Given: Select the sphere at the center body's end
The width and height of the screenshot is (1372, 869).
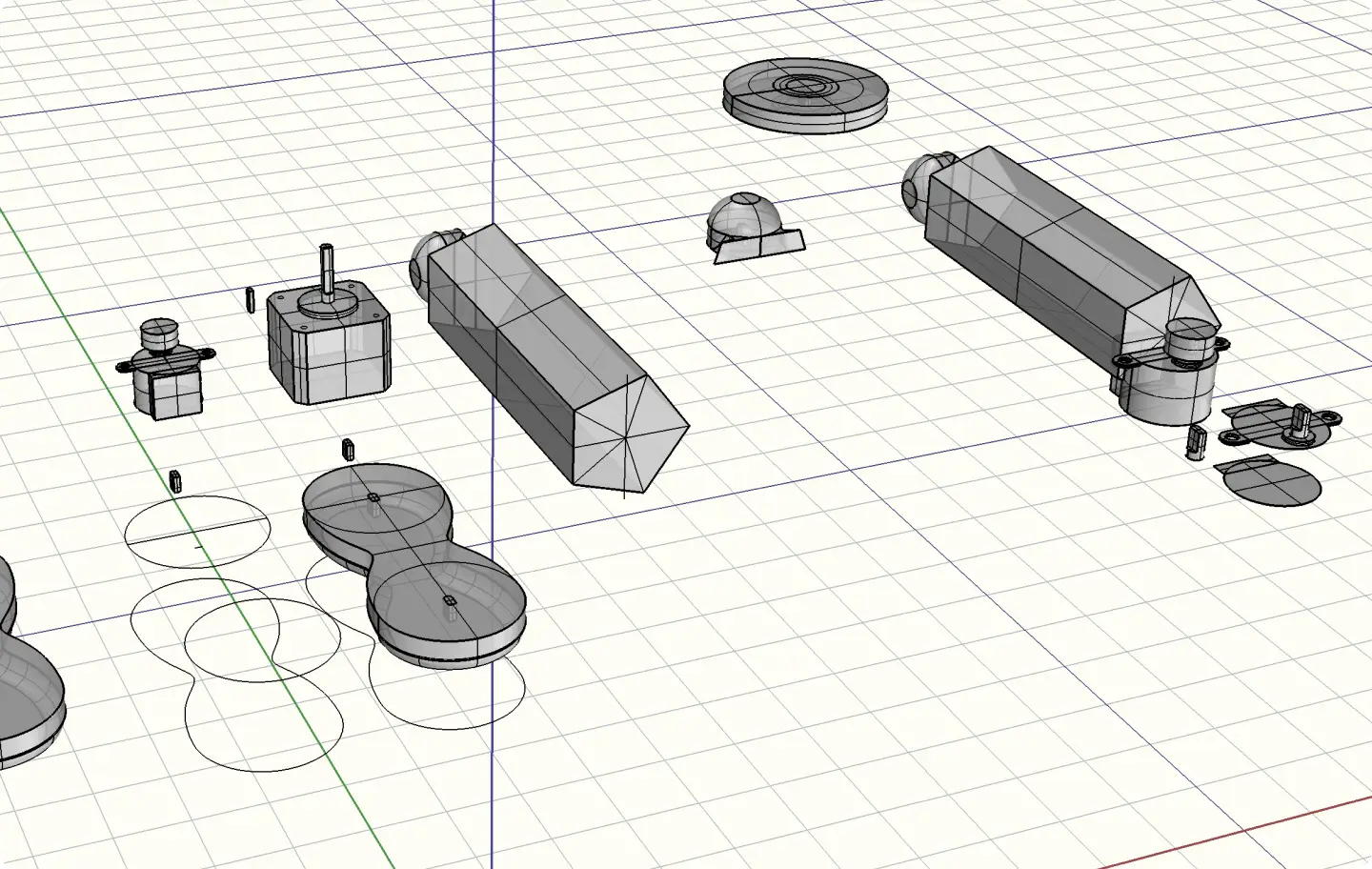Looking at the screenshot, I should pos(426,262).
